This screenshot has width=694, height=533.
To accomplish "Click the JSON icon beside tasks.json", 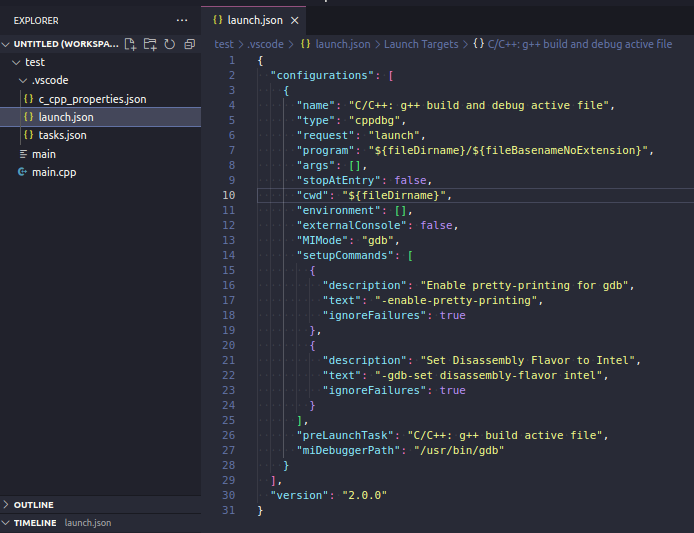I will pyautogui.click(x=28, y=135).
